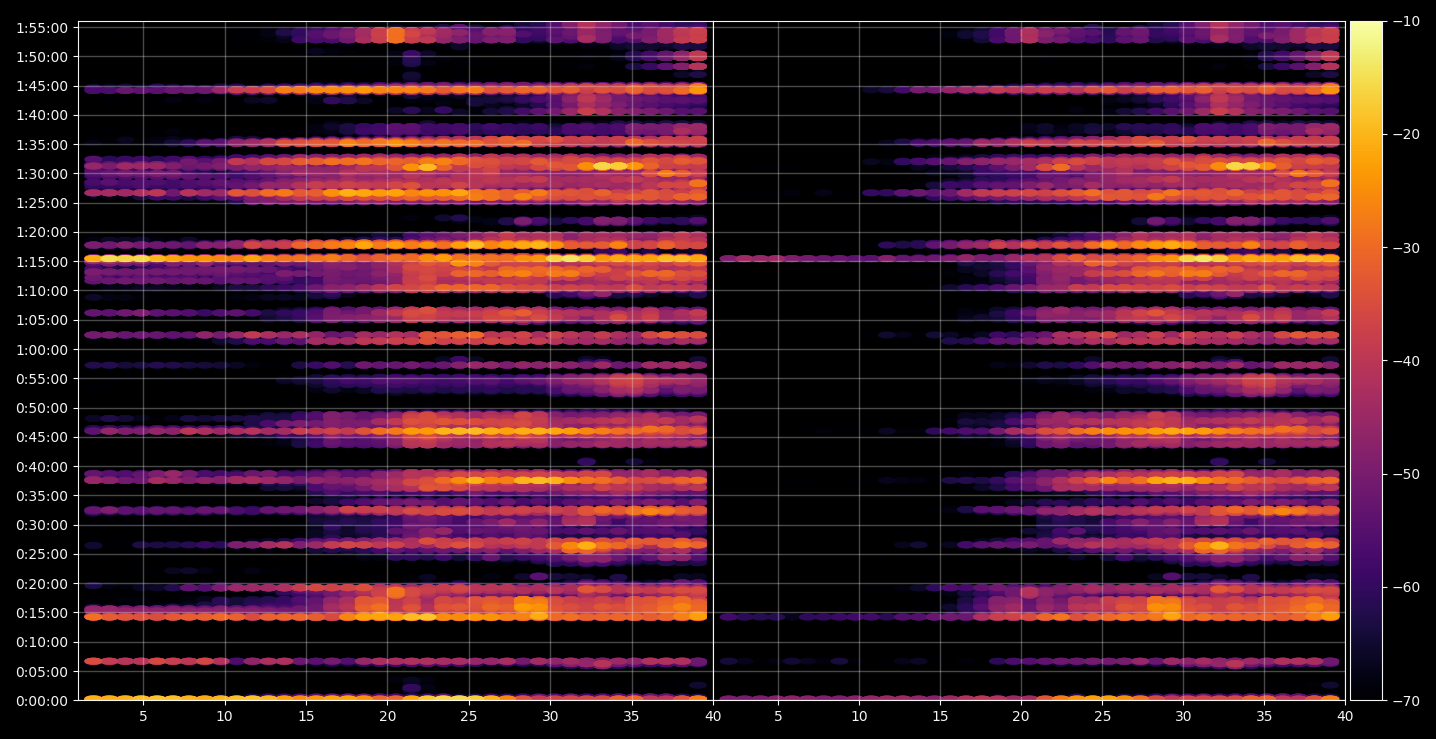Pick the "0:30:00" time tick label
1436x739 pixels.
tap(43, 525)
